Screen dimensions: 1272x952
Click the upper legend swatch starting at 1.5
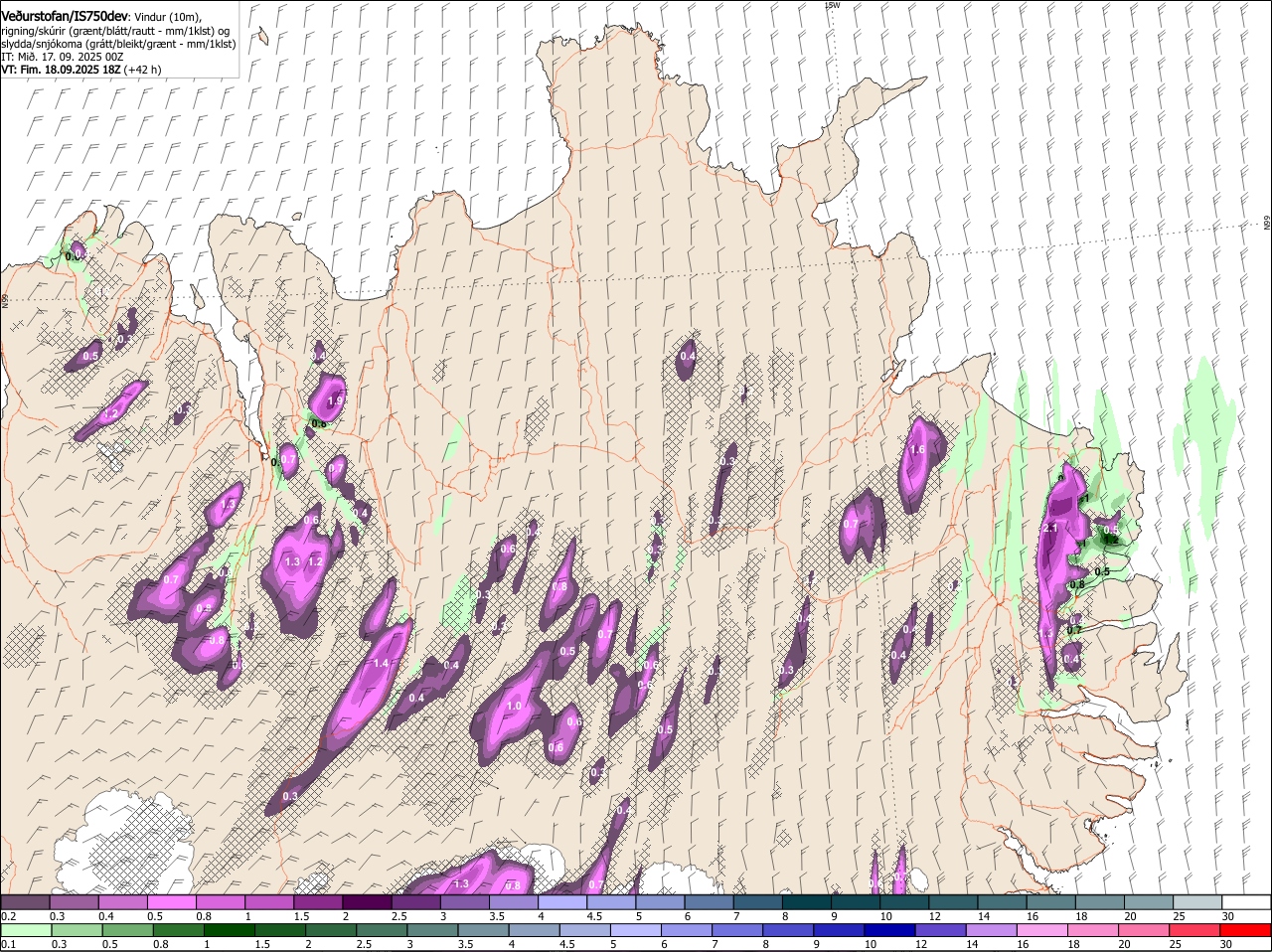coord(318,901)
